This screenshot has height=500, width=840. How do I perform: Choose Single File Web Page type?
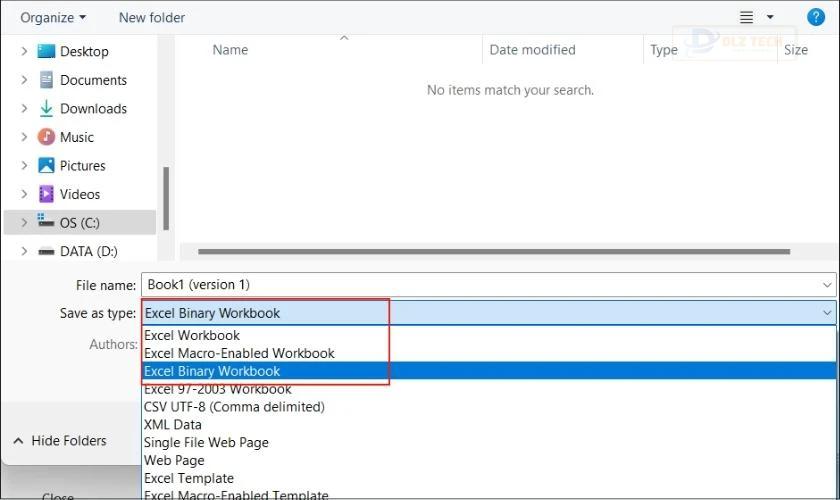489,442
